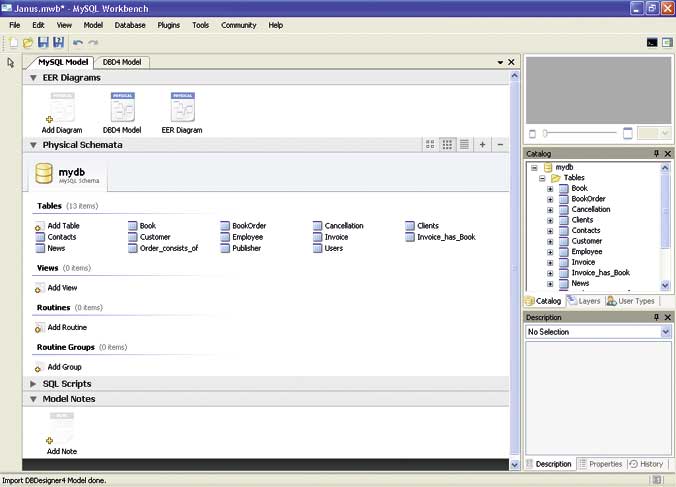Select the Cancellation table in schema

coord(338,226)
